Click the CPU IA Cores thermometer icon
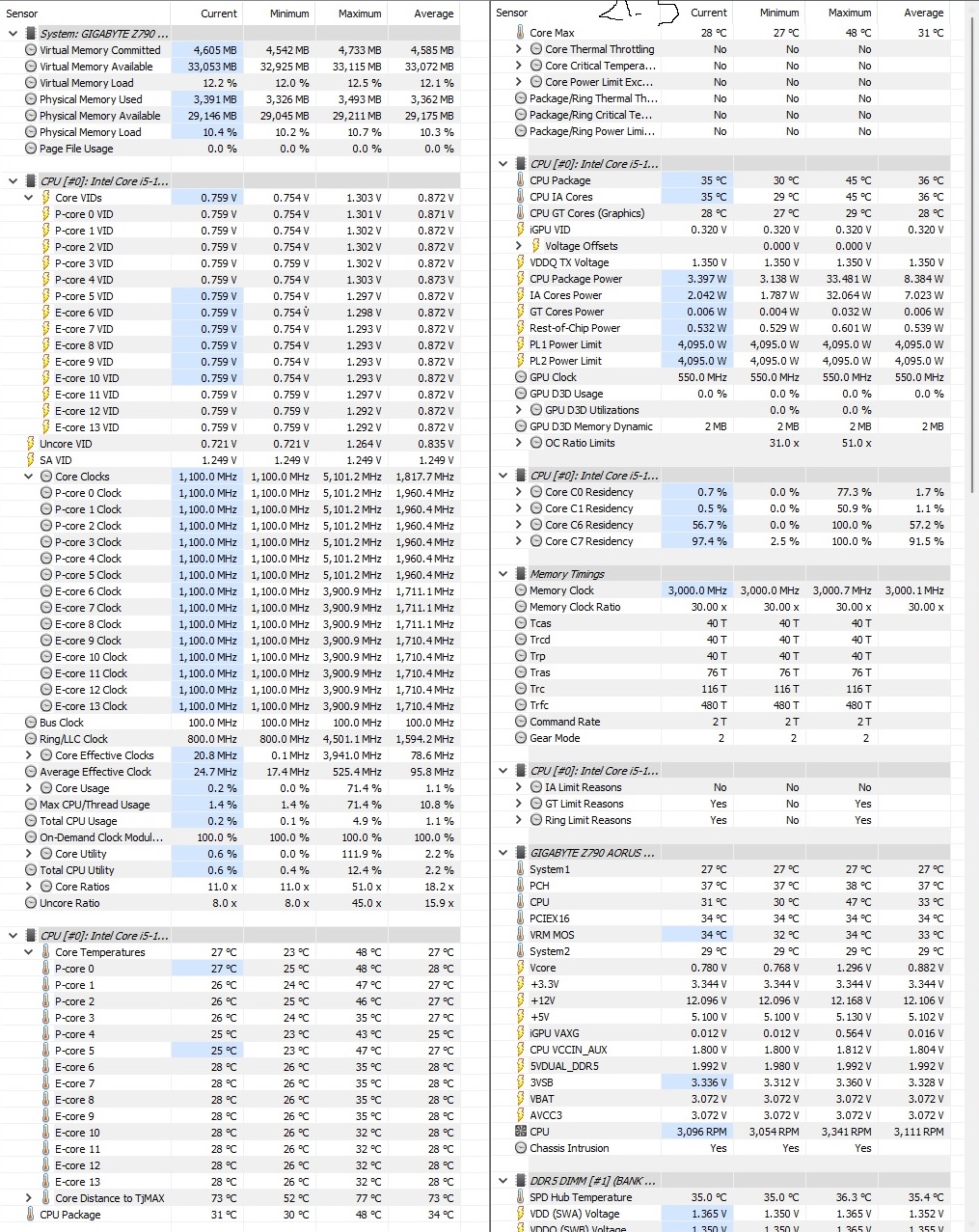Image resolution: width=979 pixels, height=1232 pixels. (520, 197)
